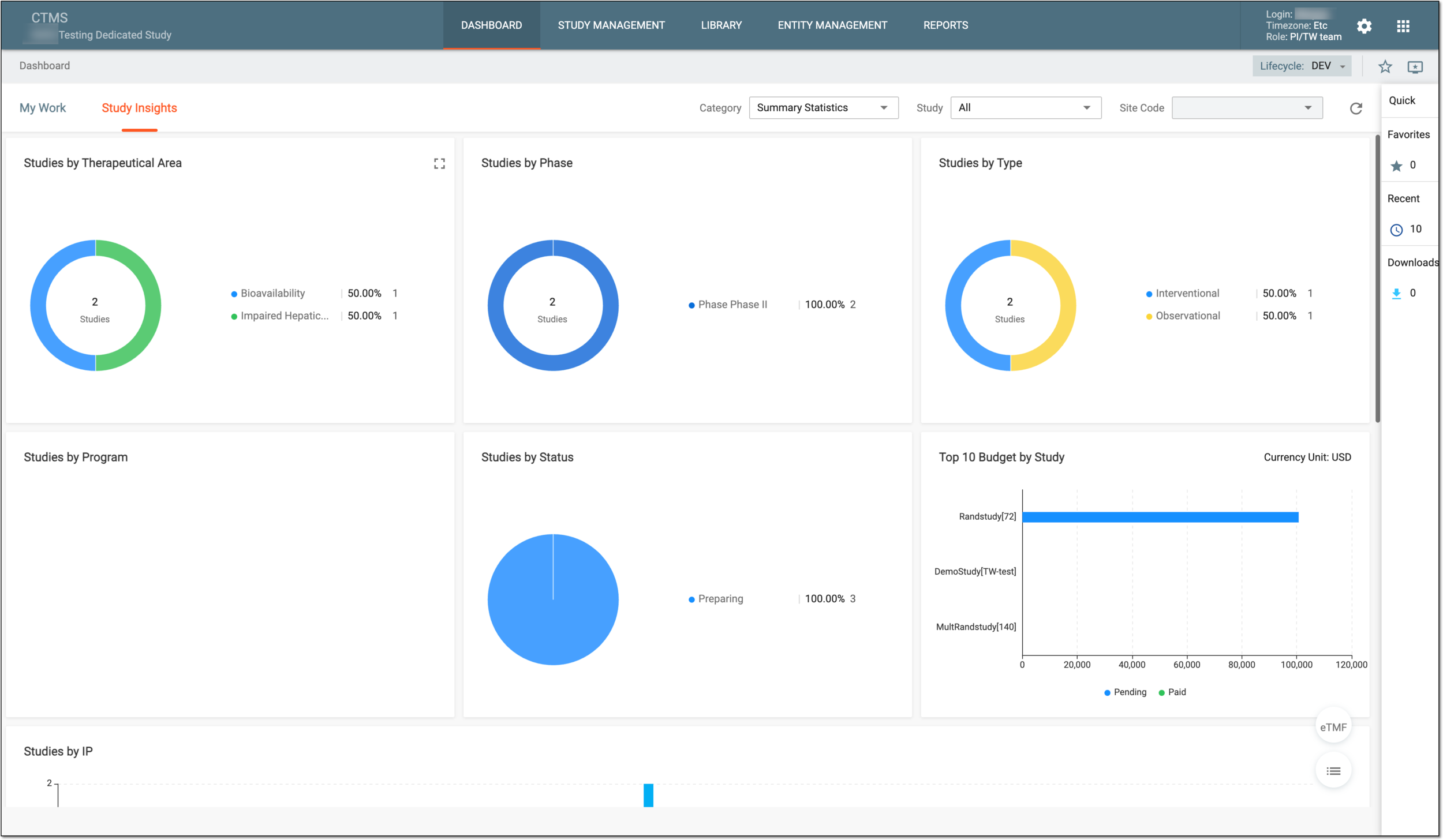The image size is (1443, 840).
Task: Toggle the Observational legend entry
Action: click(x=1183, y=316)
